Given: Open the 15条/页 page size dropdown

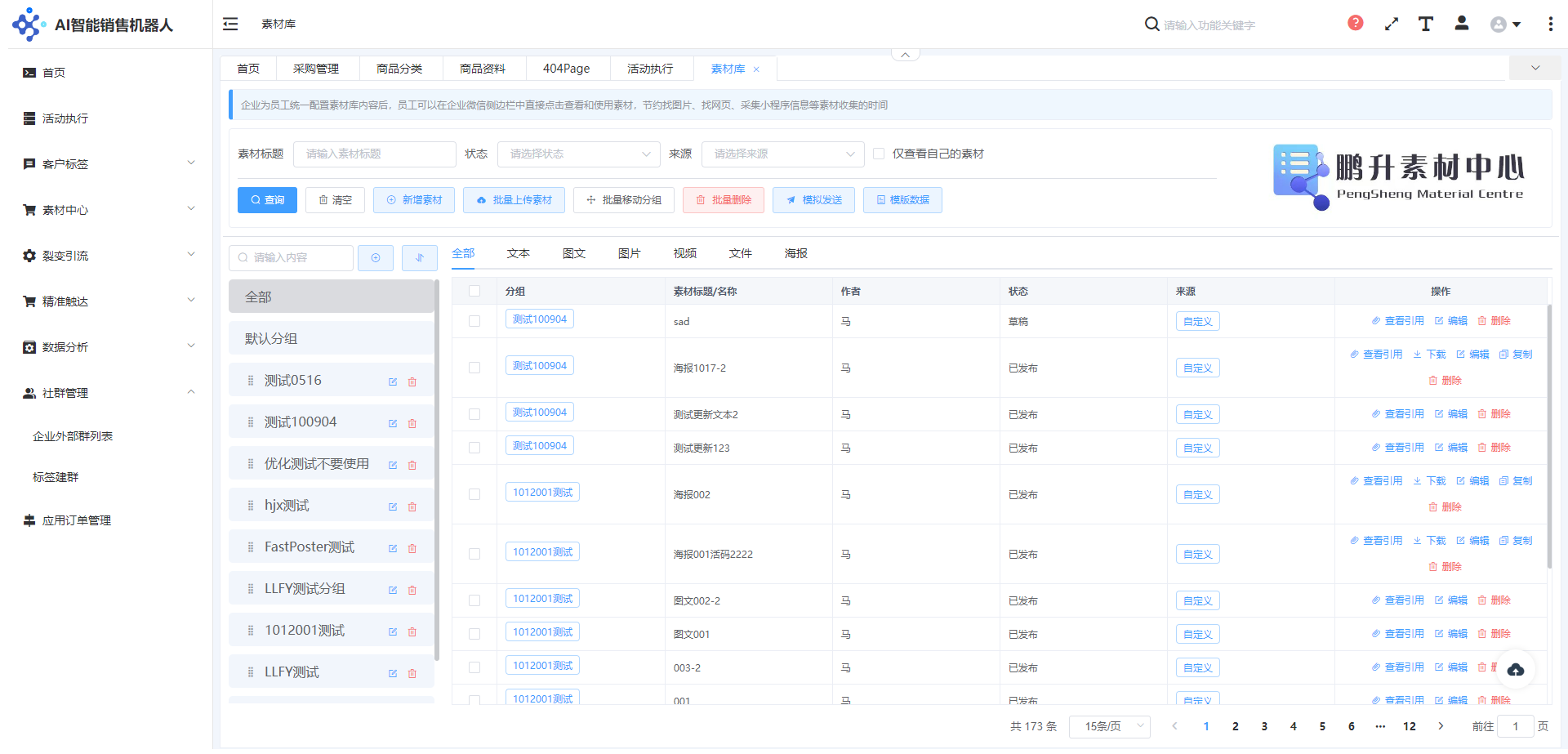Looking at the screenshot, I should [1111, 726].
